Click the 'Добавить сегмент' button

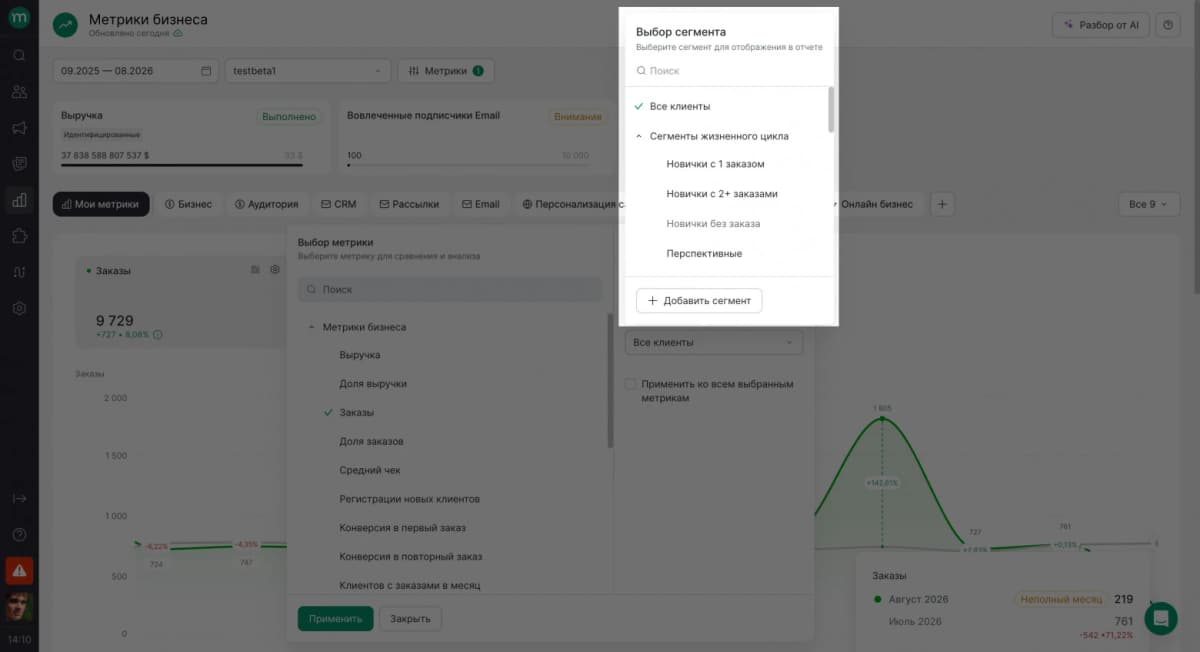coord(699,300)
